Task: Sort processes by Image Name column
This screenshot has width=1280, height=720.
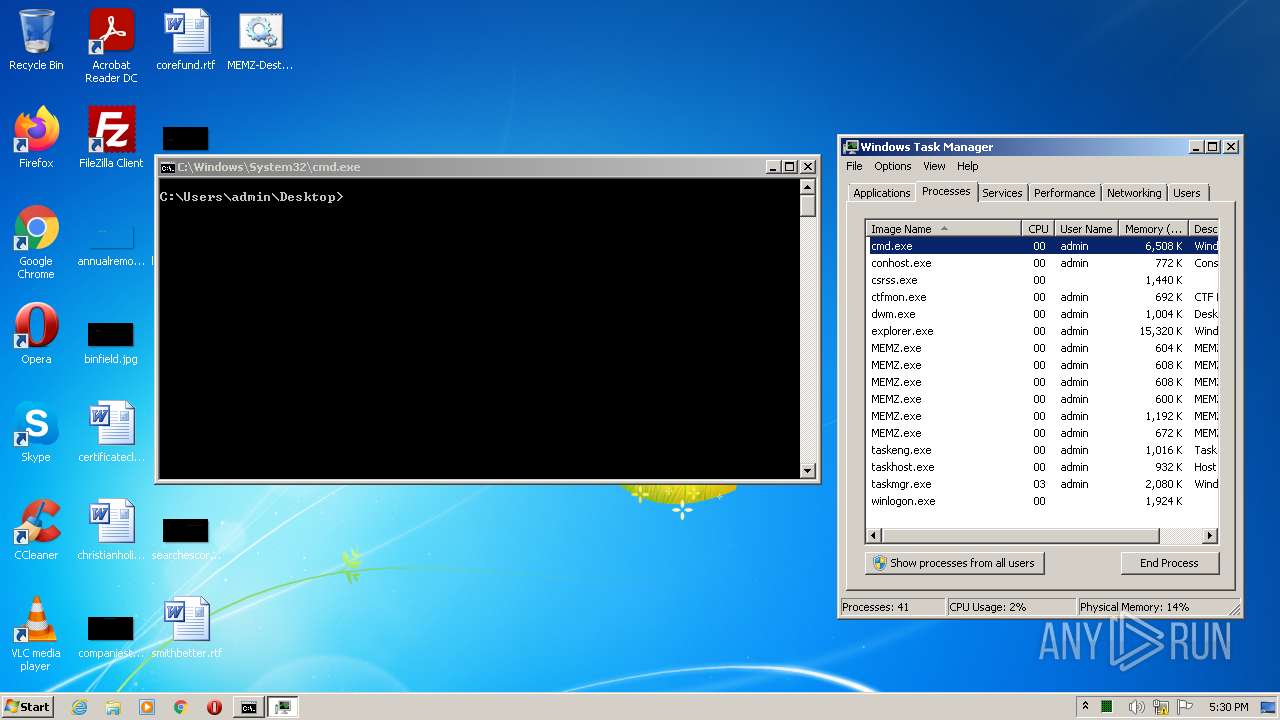Action: tap(944, 229)
